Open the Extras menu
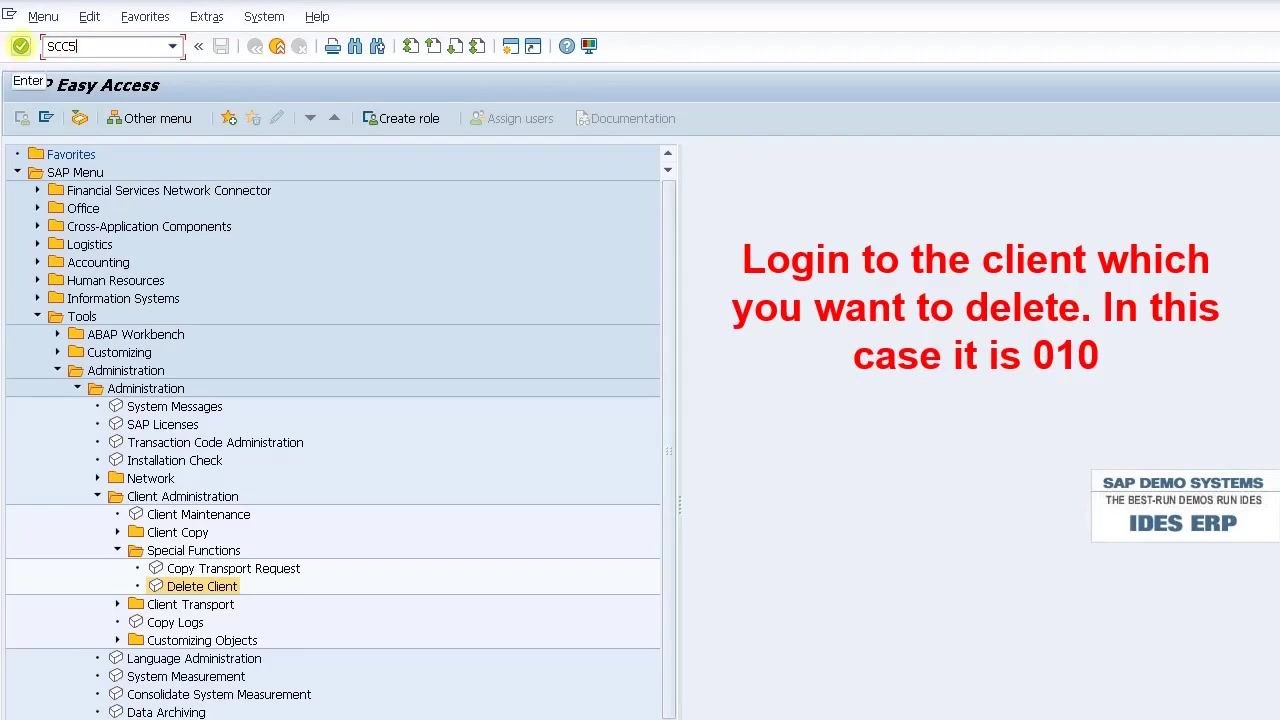This screenshot has width=1280, height=720. coord(207,17)
